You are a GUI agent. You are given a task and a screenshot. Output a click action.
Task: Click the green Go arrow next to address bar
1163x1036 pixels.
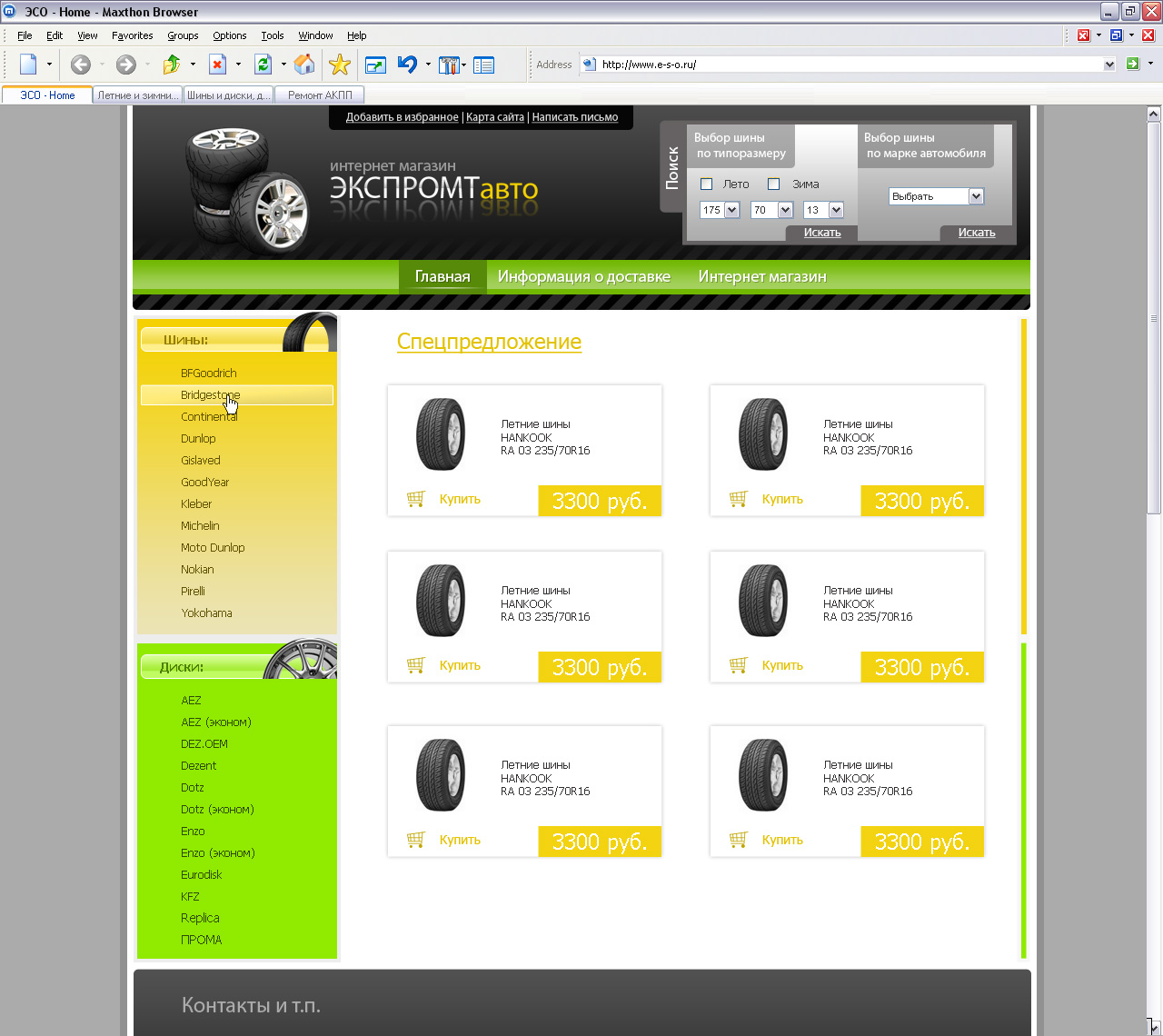pos(1132,64)
